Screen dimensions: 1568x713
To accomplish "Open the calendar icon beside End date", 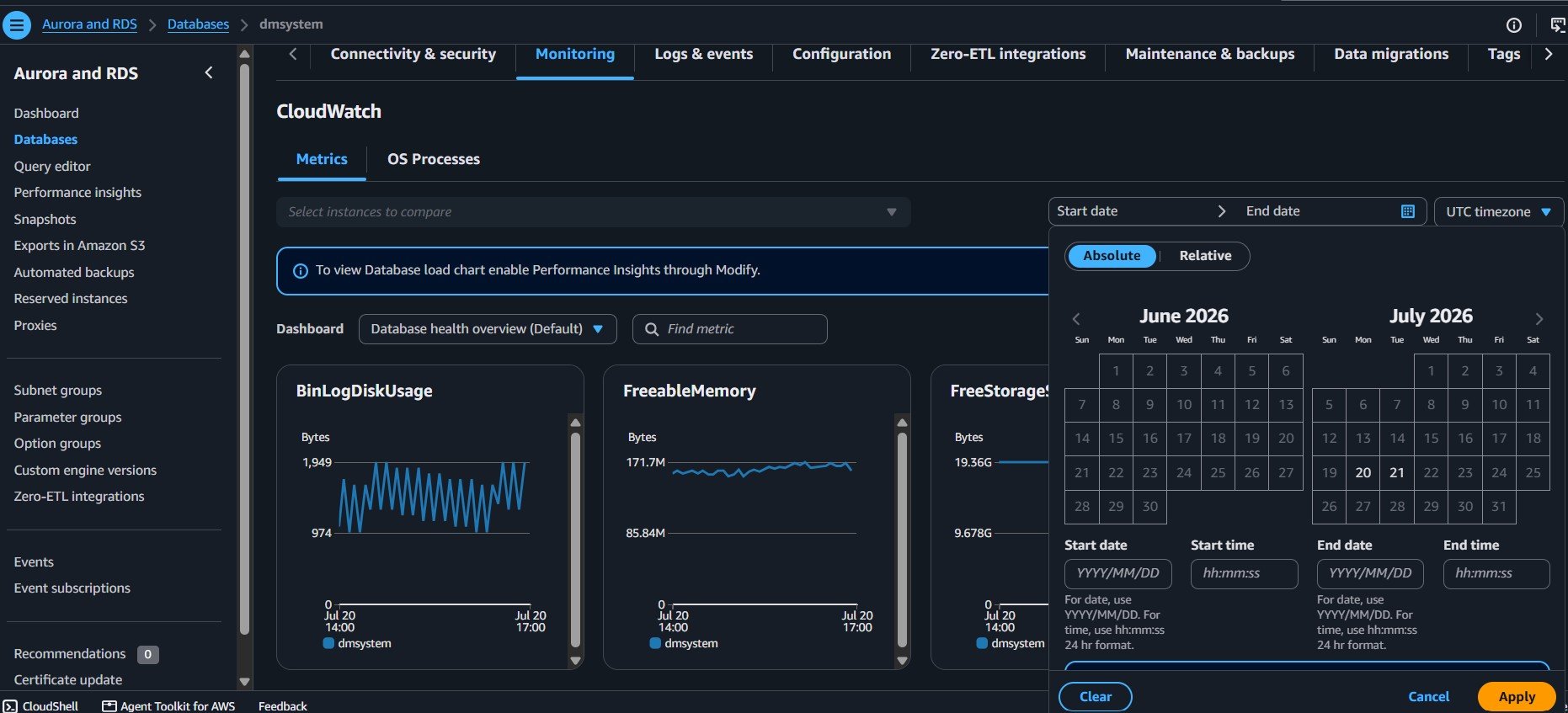I will (1408, 211).
